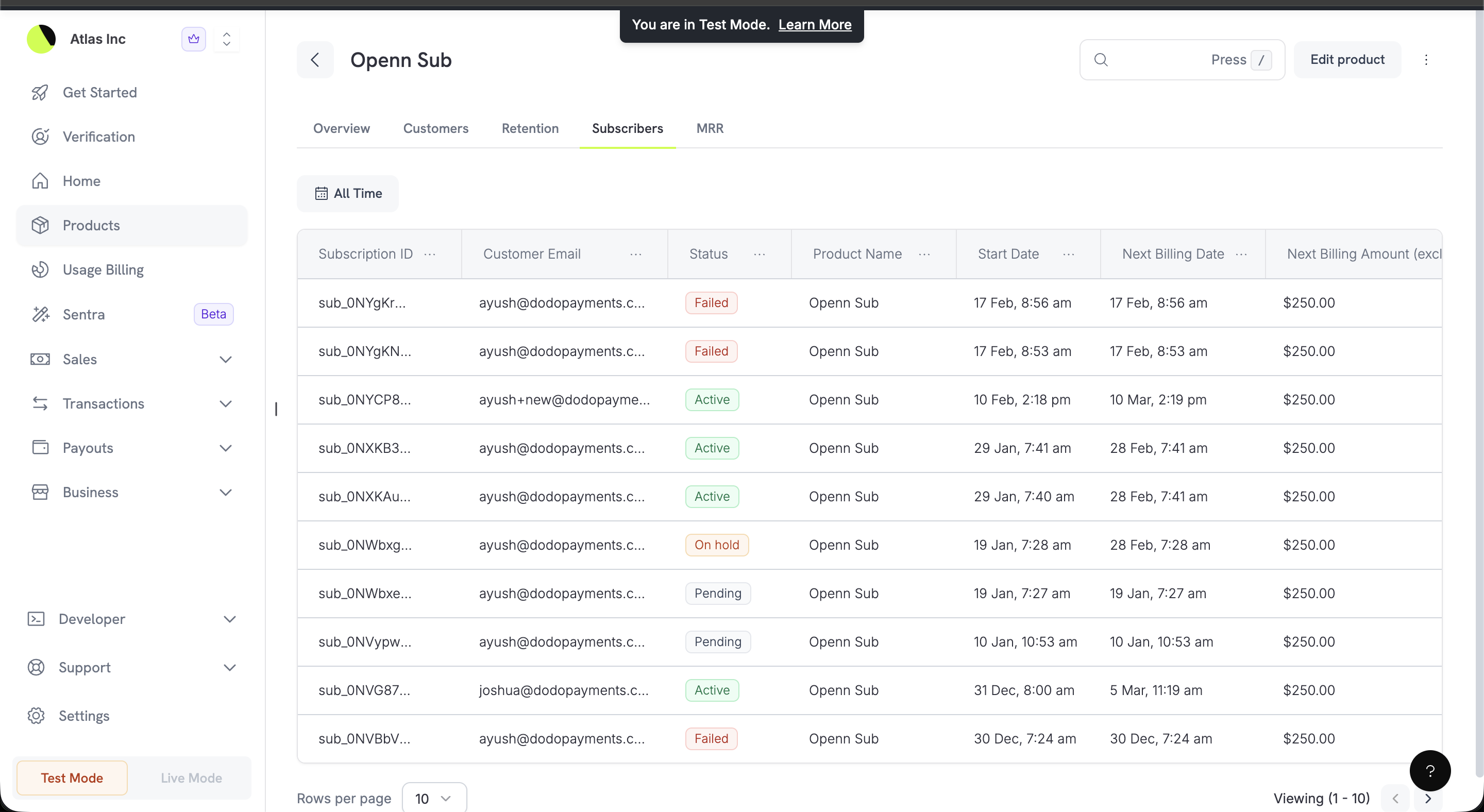
Task: Open the MRR tab
Action: pyautogui.click(x=710, y=128)
